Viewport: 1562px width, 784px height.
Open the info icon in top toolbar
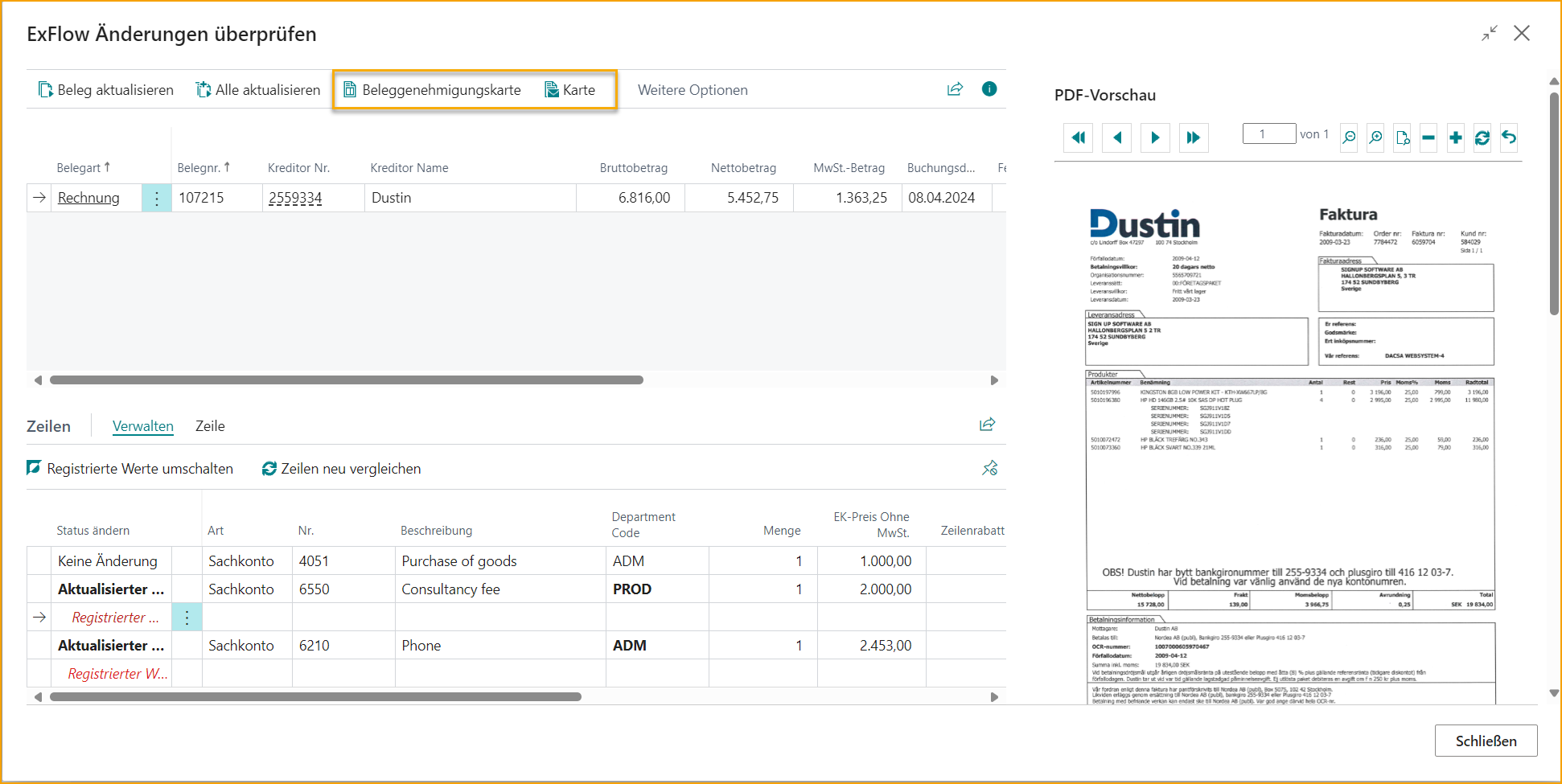(989, 89)
